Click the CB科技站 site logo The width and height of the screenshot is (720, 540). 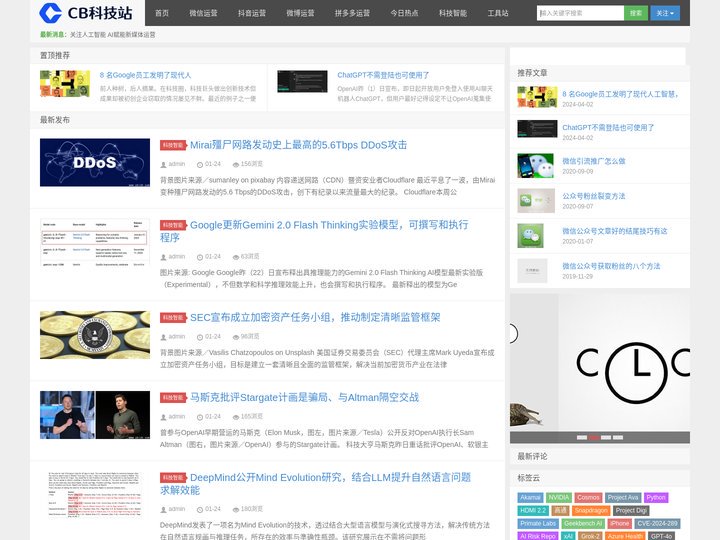86,13
